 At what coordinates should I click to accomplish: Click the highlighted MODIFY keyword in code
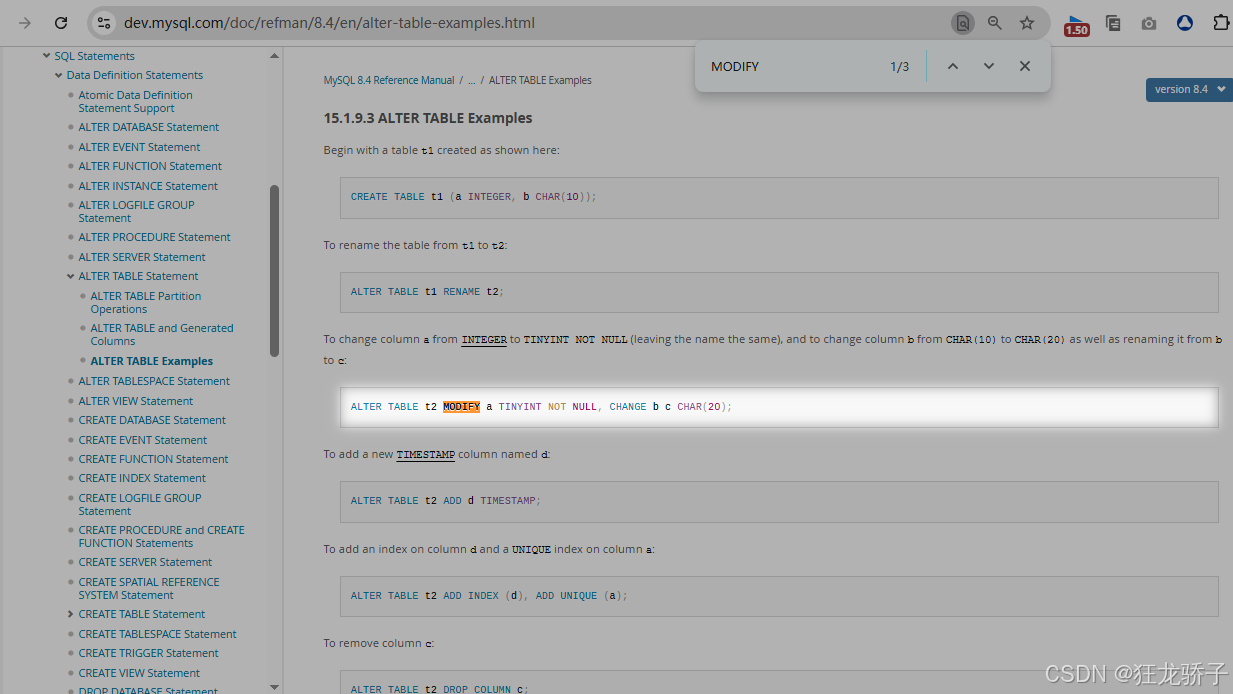pyautogui.click(x=461, y=407)
